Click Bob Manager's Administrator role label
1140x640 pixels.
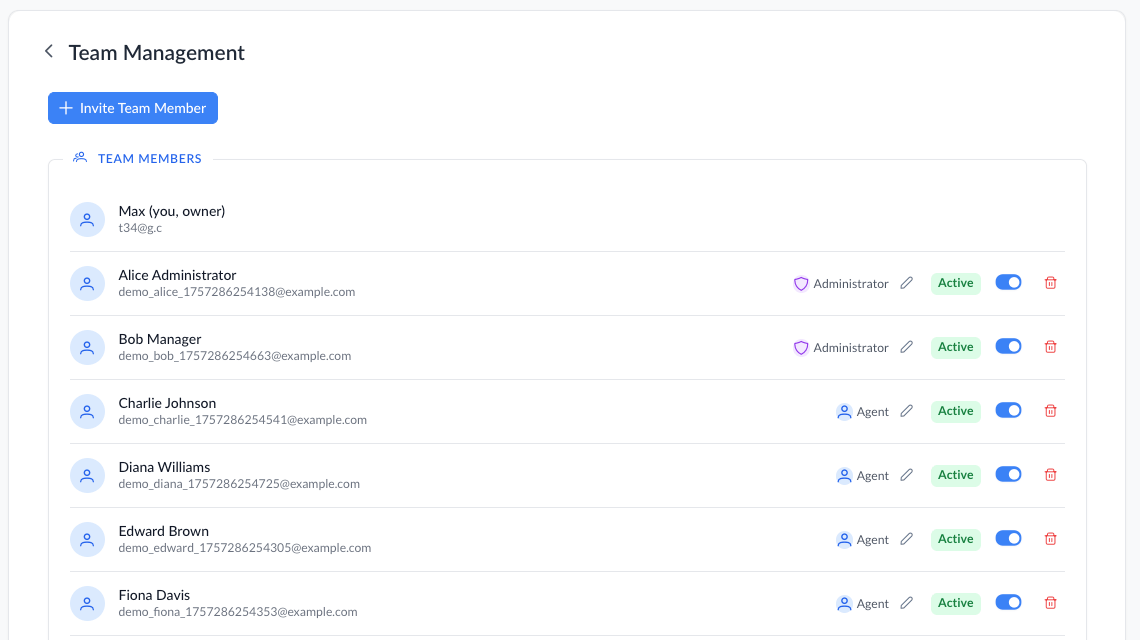pyautogui.click(x=850, y=348)
